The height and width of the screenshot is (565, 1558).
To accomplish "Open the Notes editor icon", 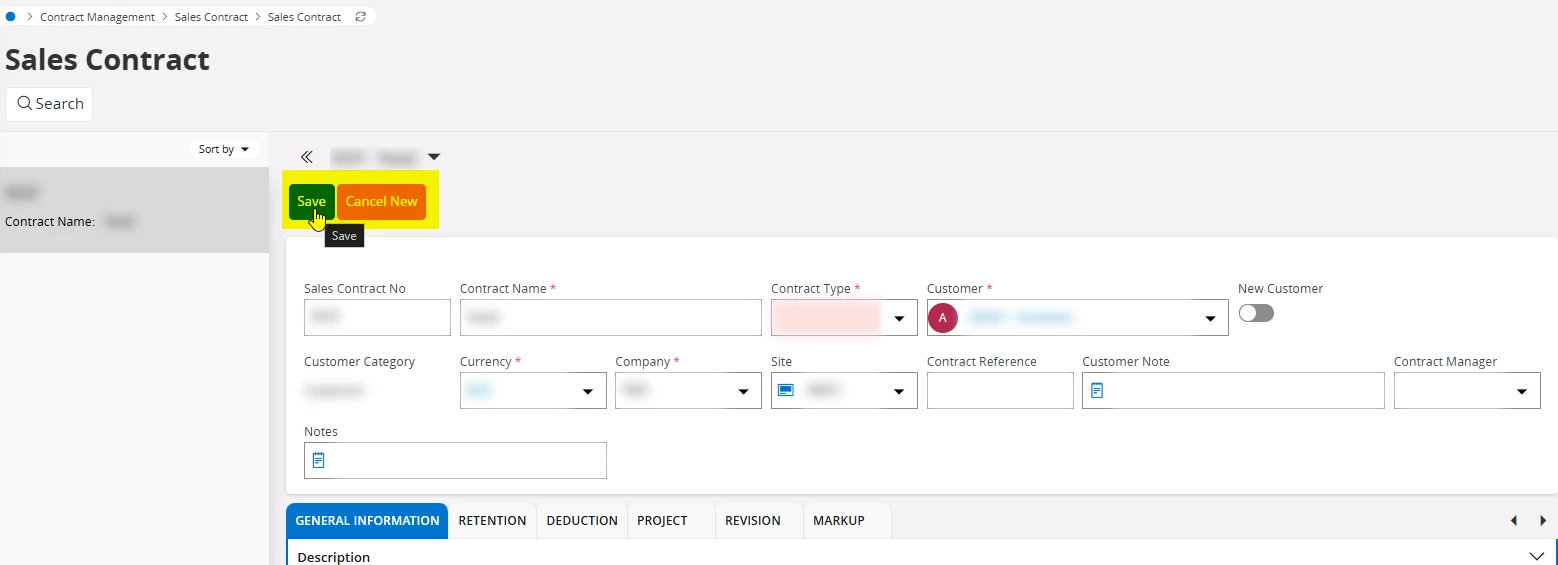I will pos(319,460).
